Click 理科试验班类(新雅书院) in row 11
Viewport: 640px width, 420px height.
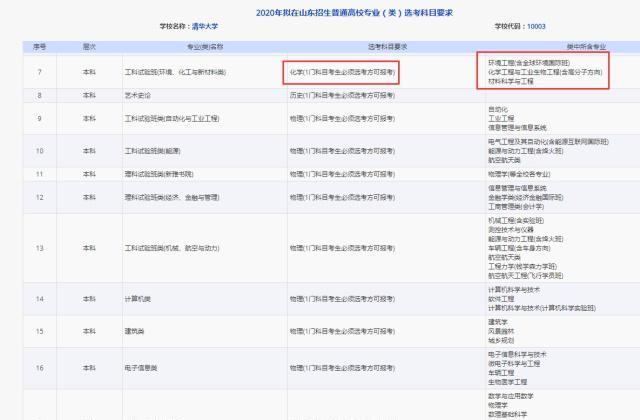coord(159,174)
